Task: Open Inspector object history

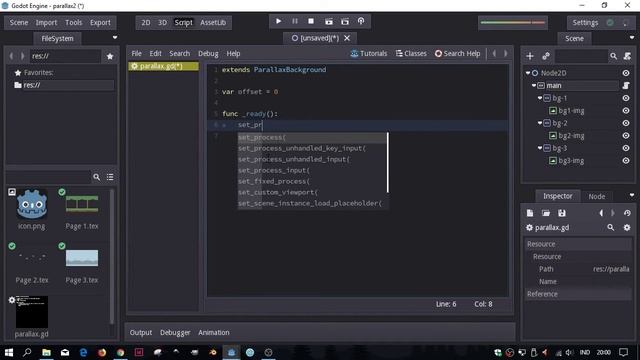Action: coord(627,213)
